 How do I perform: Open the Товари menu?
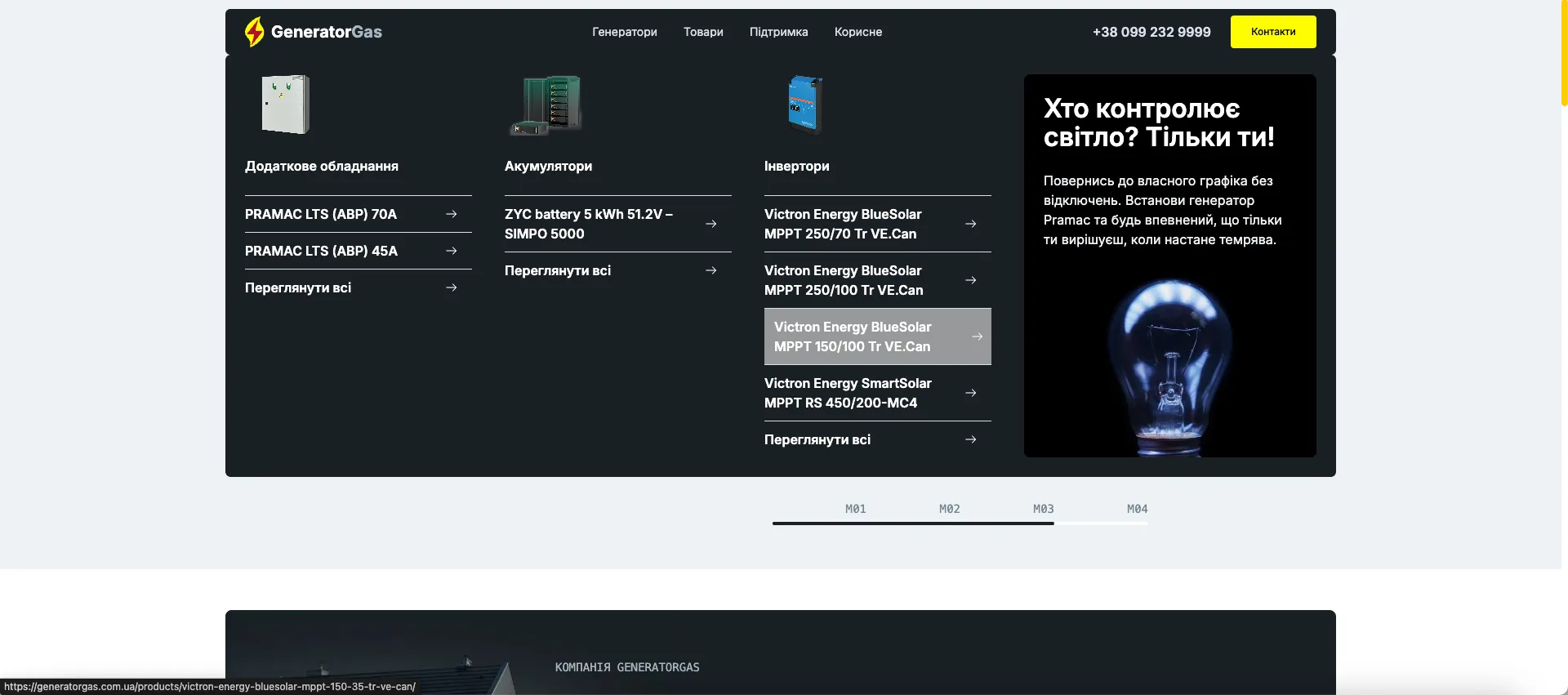[703, 32]
